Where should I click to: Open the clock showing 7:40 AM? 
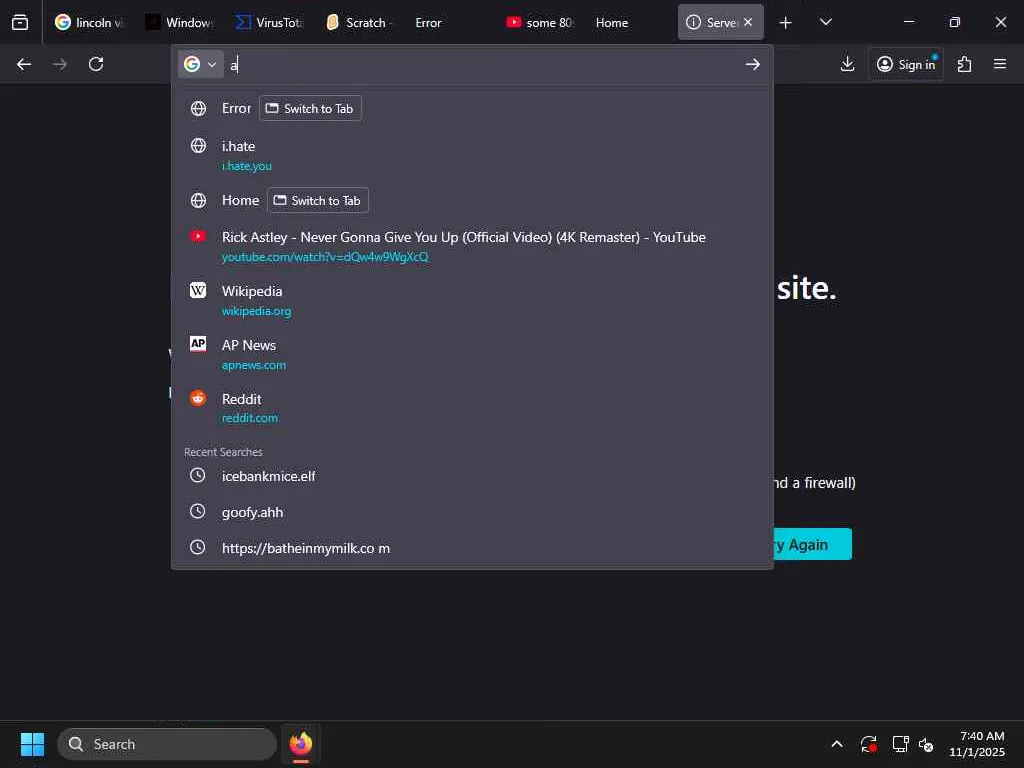976,744
